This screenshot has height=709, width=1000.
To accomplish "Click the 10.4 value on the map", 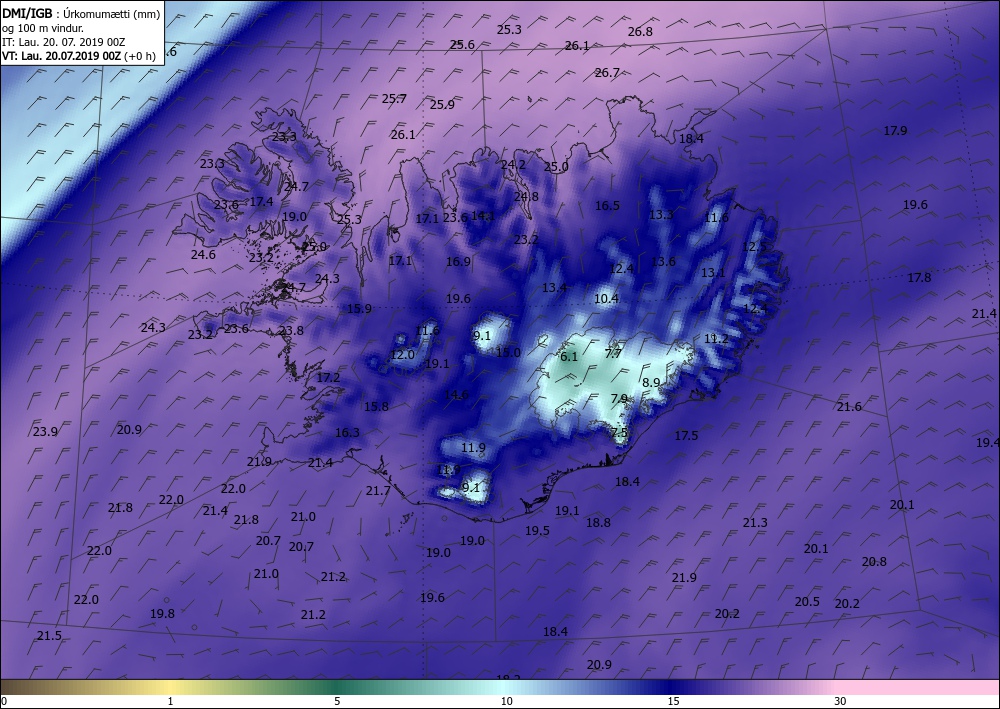I will pyautogui.click(x=607, y=298).
